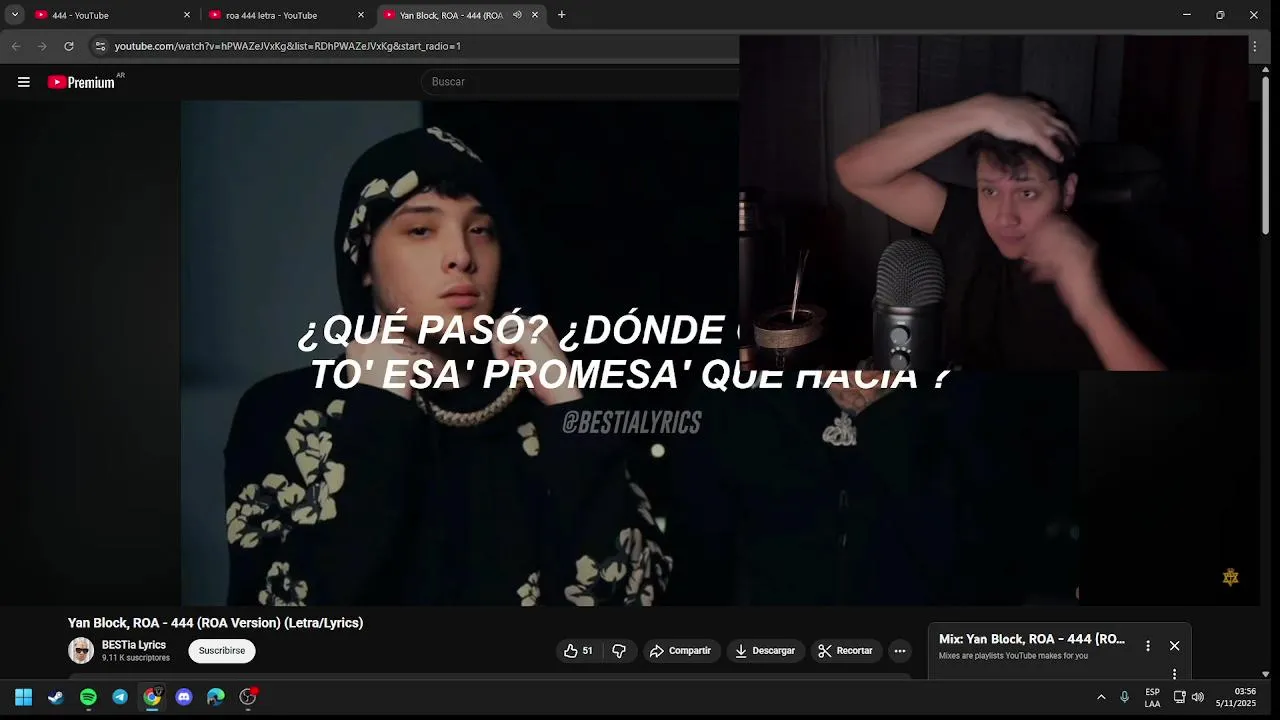Open the BESTia Lyrics channel name
The height and width of the screenshot is (720, 1280).
point(134,645)
